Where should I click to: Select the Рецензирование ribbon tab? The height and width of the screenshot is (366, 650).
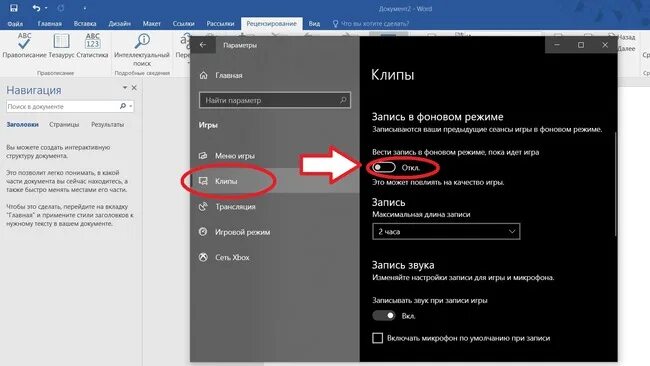tap(272, 24)
